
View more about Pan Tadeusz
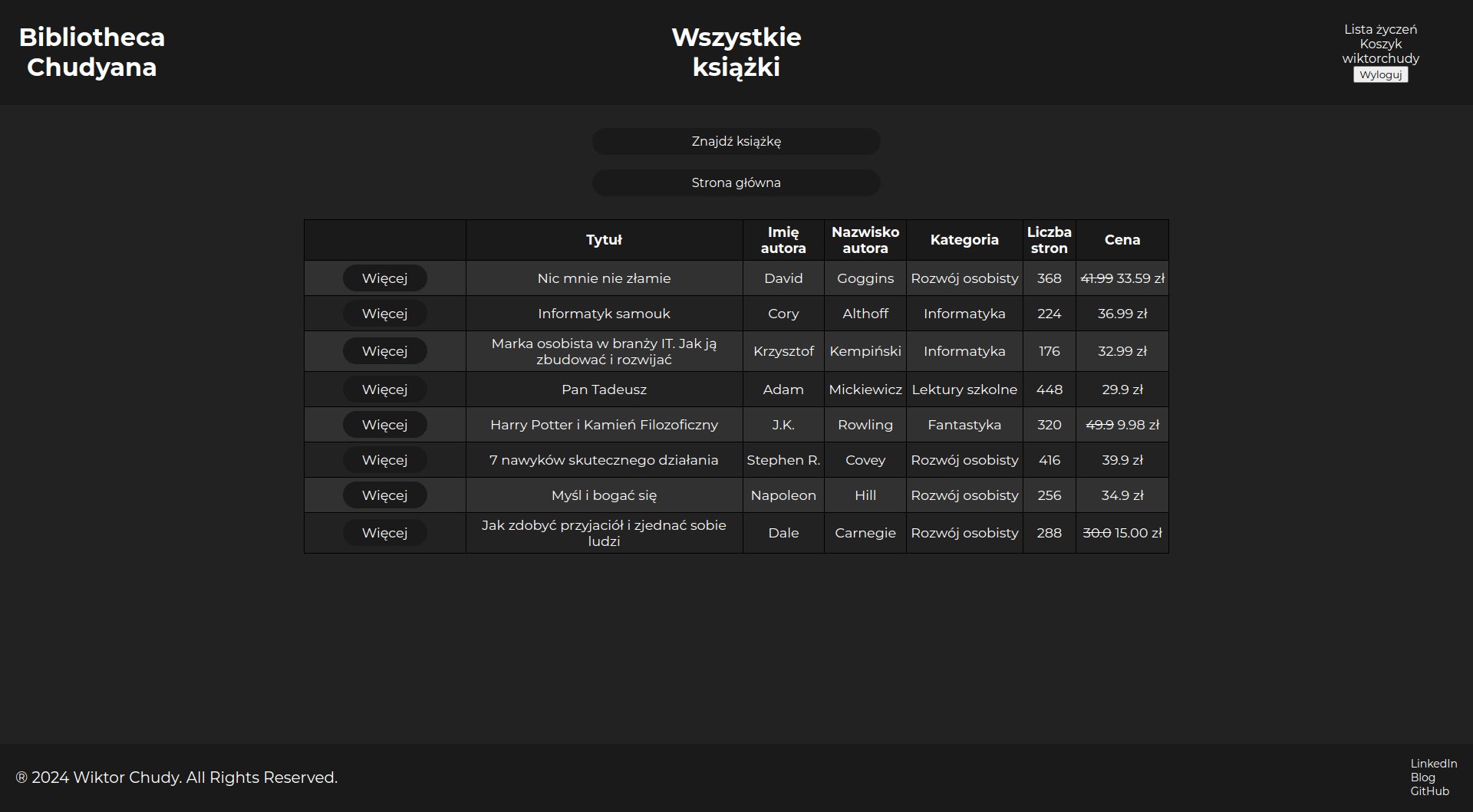(384, 390)
